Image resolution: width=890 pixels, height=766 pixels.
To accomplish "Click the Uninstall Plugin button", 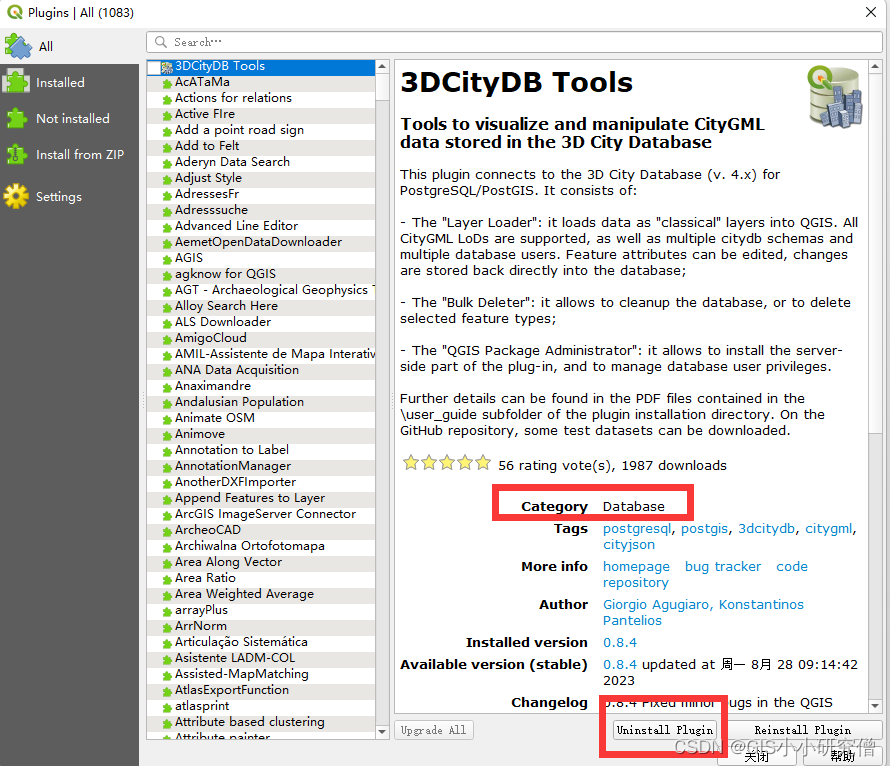I will pyautogui.click(x=664, y=730).
